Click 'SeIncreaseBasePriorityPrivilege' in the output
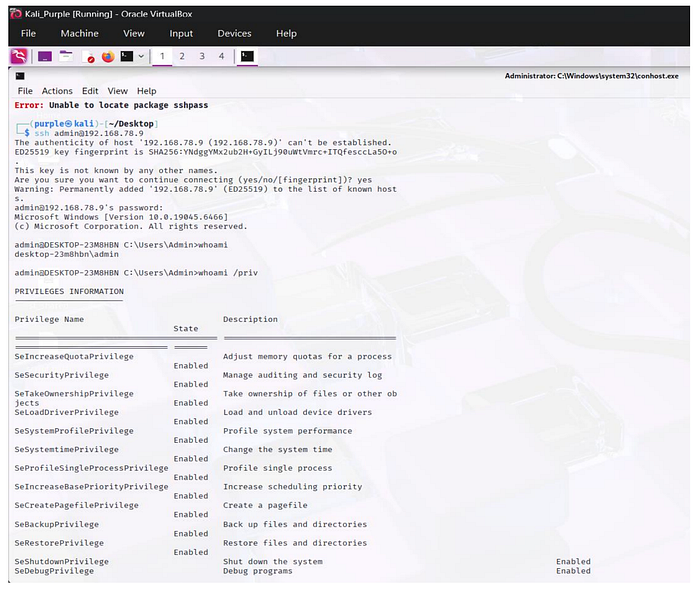The height and width of the screenshot is (591, 700). (x=92, y=487)
